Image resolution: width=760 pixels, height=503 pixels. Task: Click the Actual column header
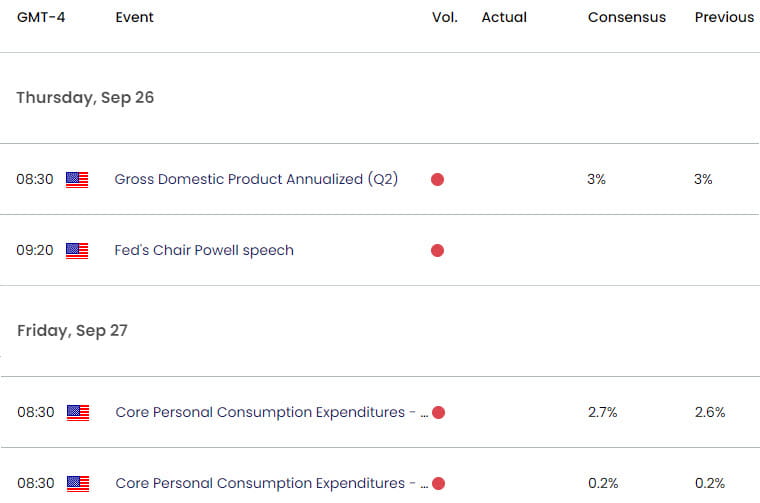pos(504,17)
